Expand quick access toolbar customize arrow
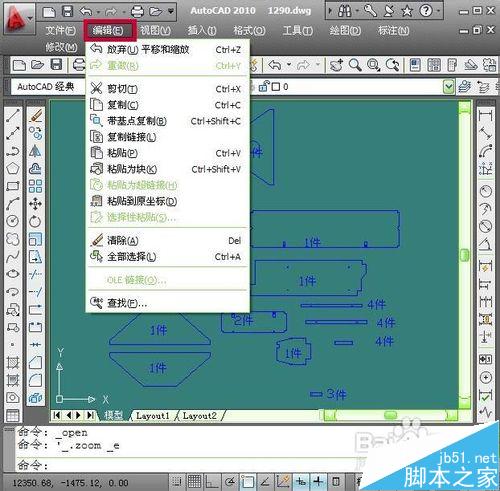The image size is (500, 491). [x=171, y=12]
